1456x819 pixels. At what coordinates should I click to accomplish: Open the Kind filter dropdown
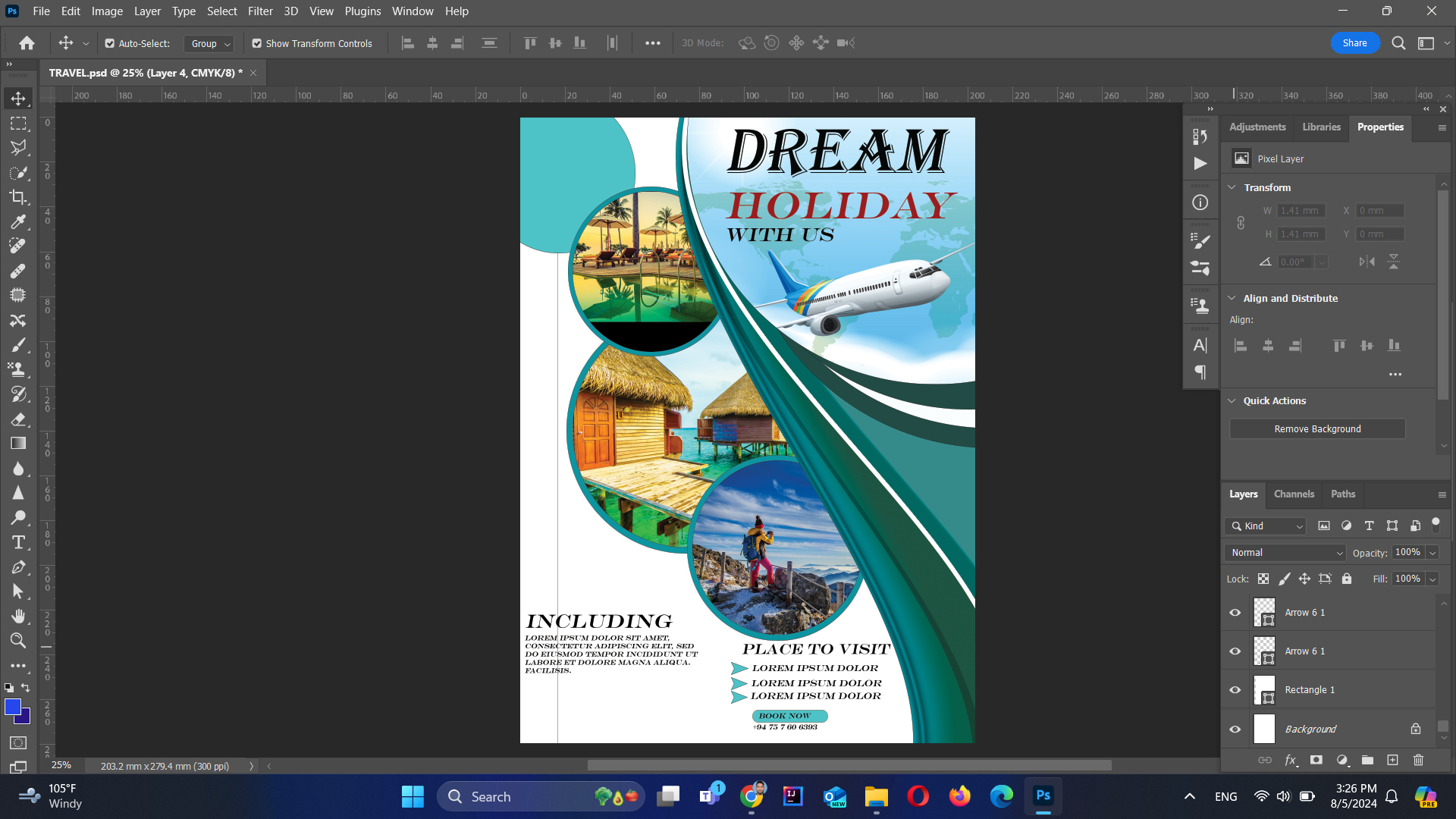coord(1265,526)
